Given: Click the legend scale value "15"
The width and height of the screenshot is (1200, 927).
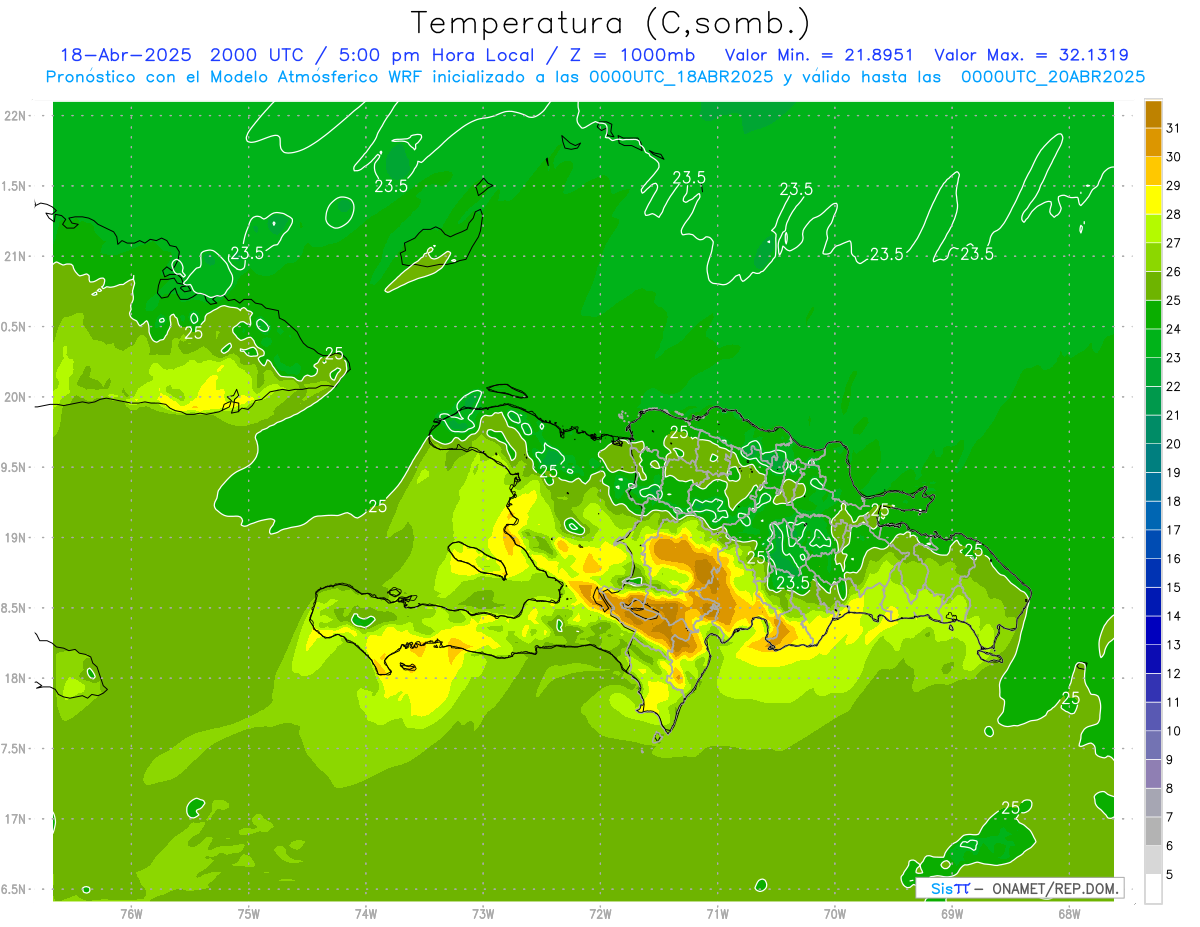Looking at the screenshot, I should click(1173, 587).
